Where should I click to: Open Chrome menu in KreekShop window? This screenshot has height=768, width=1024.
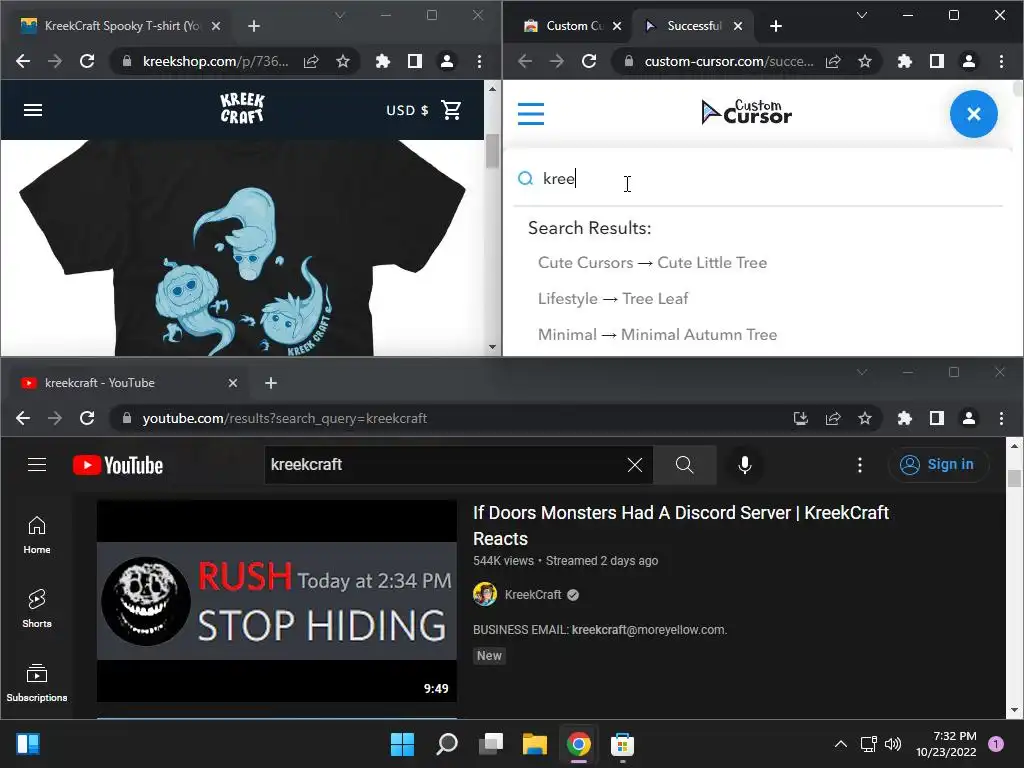(x=479, y=61)
